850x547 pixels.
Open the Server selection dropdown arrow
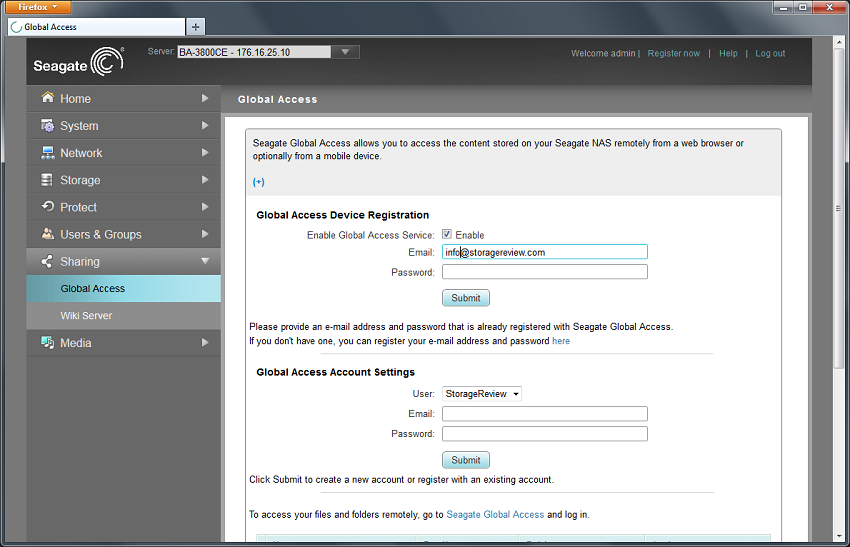tap(345, 52)
